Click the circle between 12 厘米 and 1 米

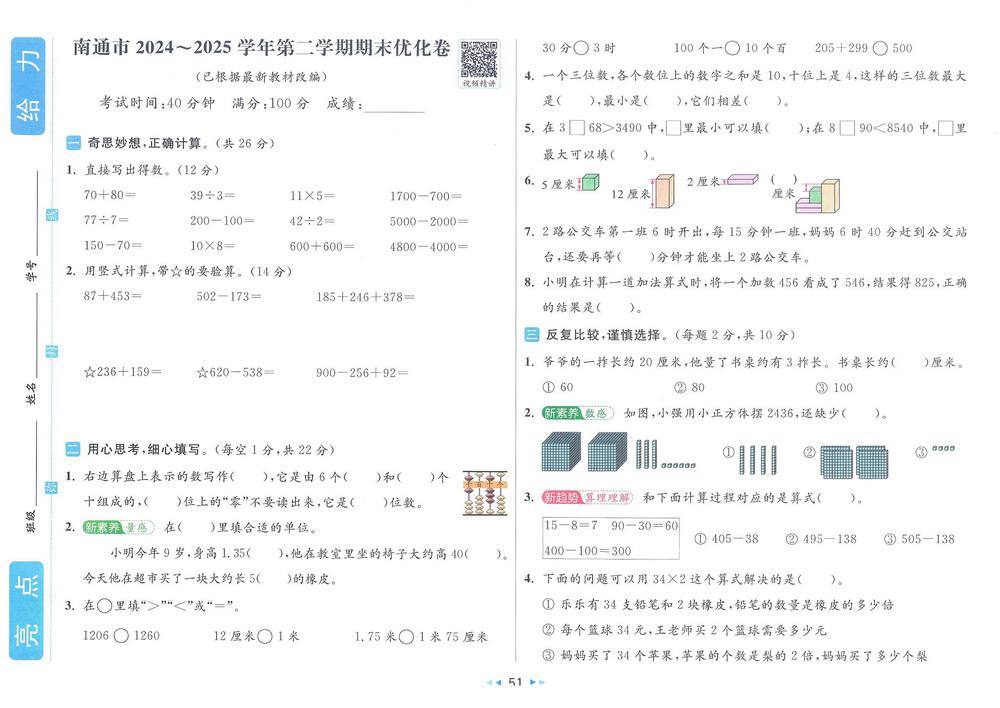click(265, 636)
